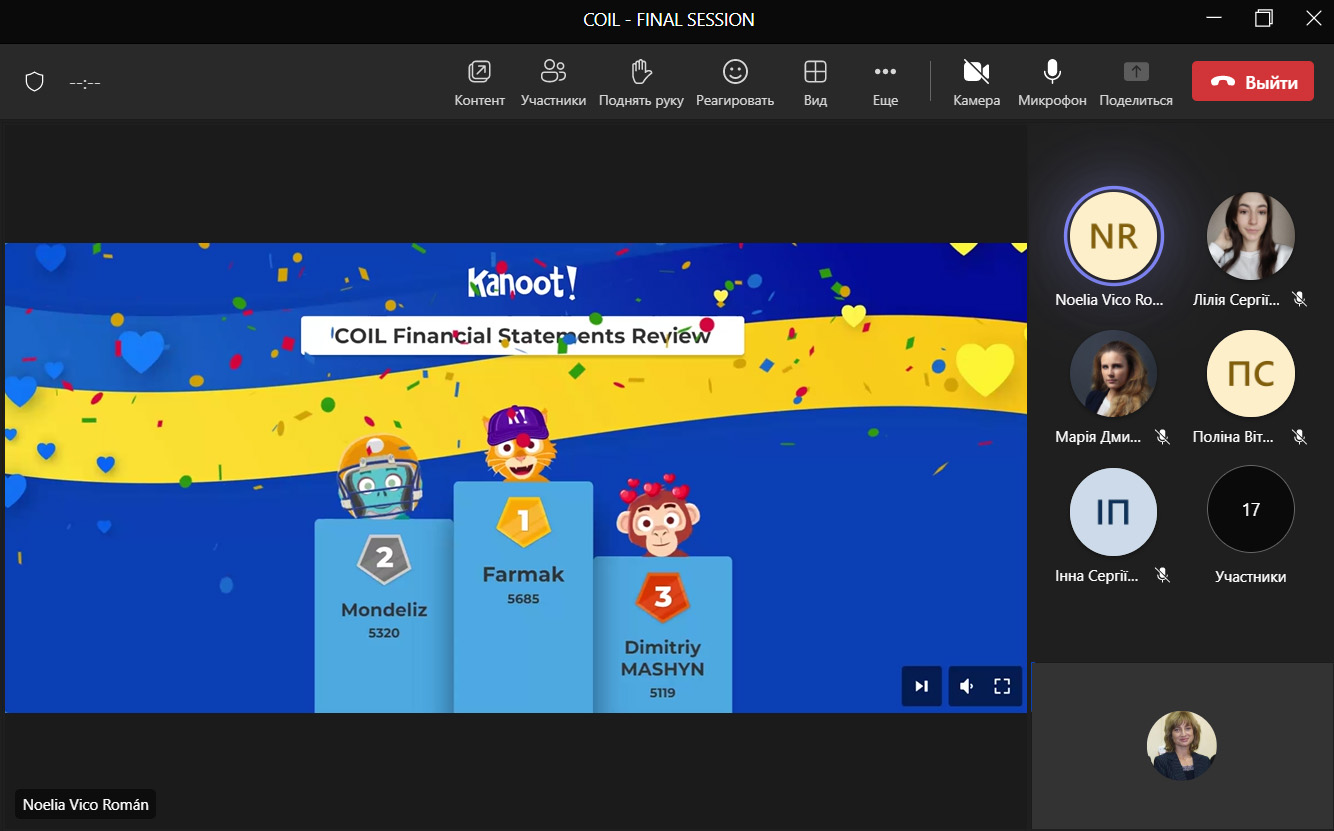
Task: Show the Участники list
Action: [x=553, y=82]
